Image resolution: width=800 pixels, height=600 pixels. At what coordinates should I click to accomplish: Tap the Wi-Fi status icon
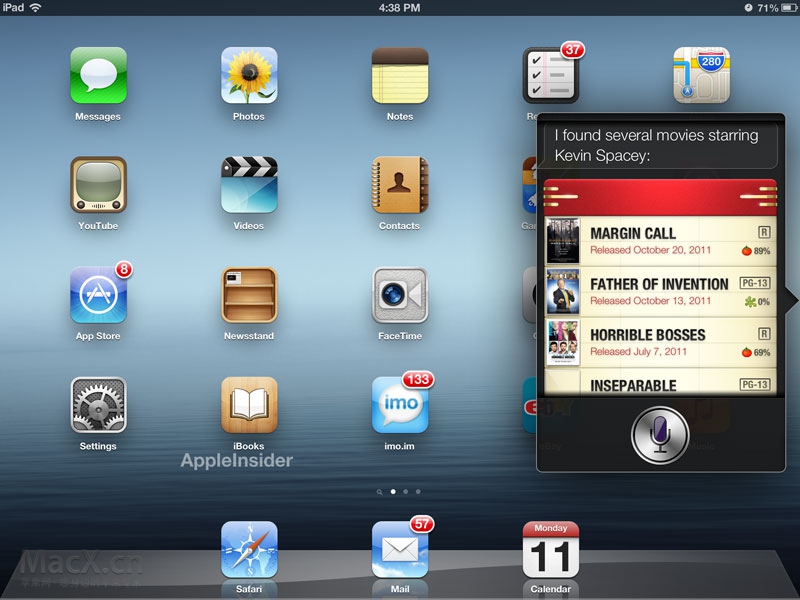35,8
